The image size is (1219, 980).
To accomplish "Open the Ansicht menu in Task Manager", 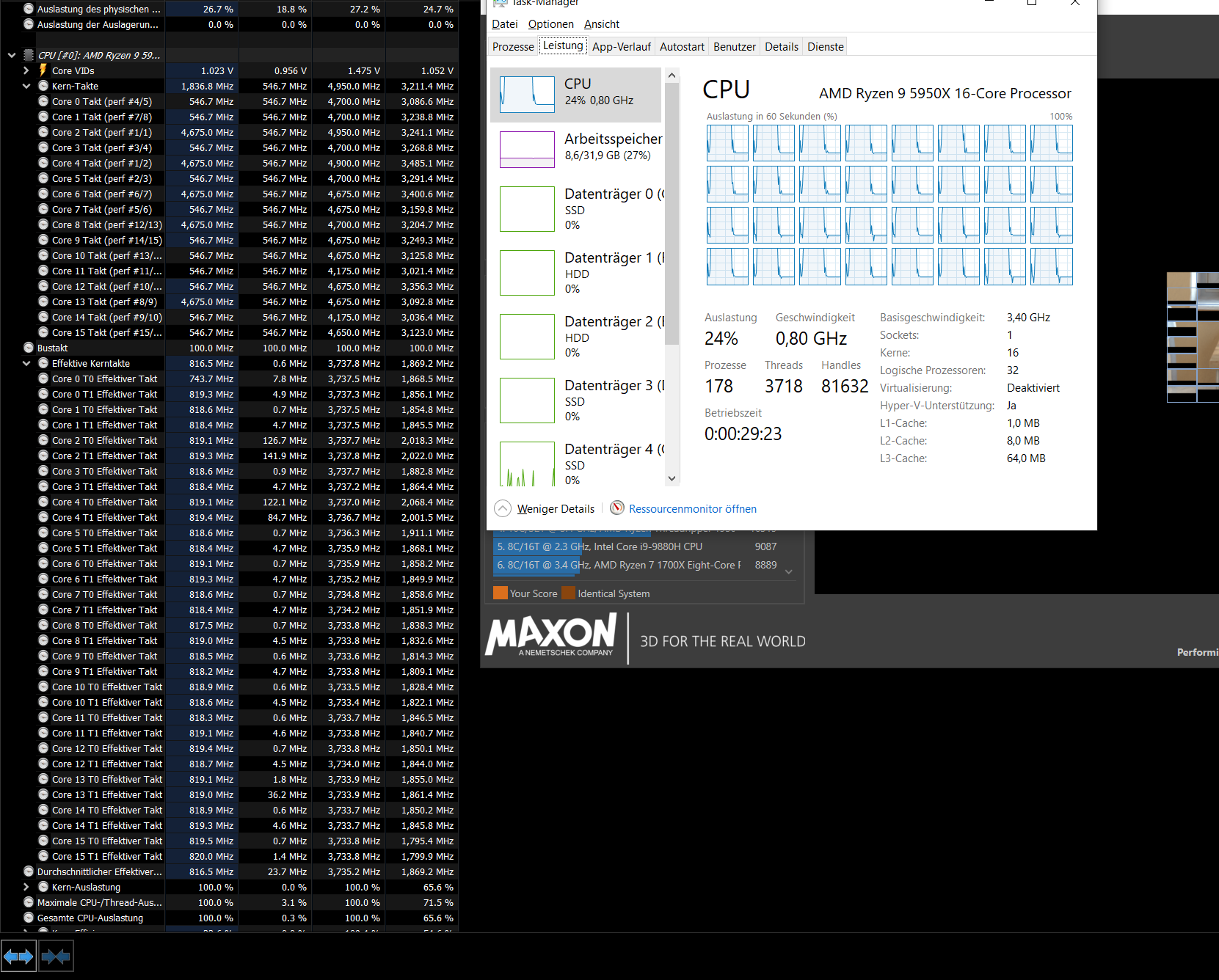I will click(602, 24).
